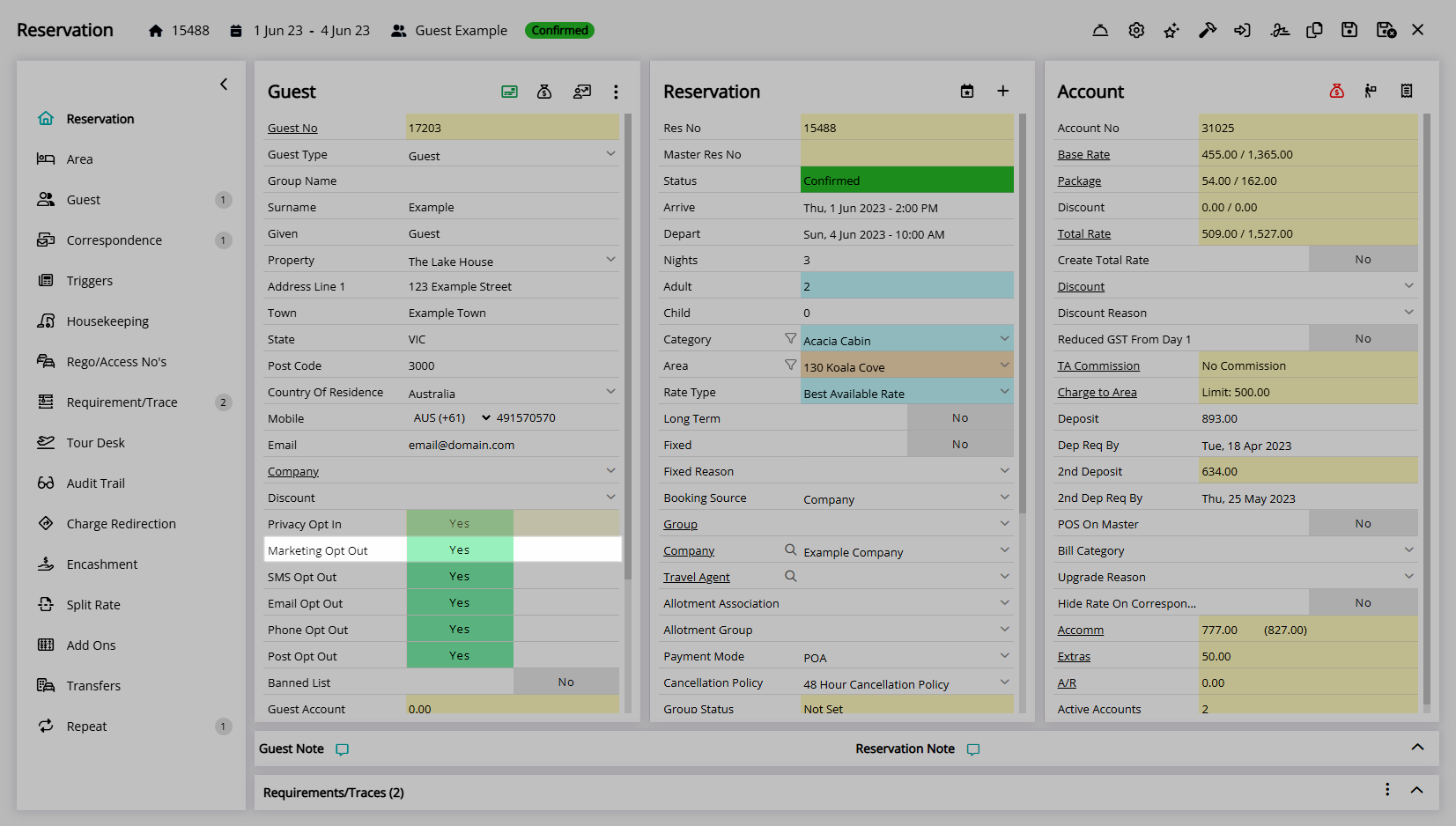Open the settings gear in top toolbar
1456x826 pixels.
(x=1136, y=30)
